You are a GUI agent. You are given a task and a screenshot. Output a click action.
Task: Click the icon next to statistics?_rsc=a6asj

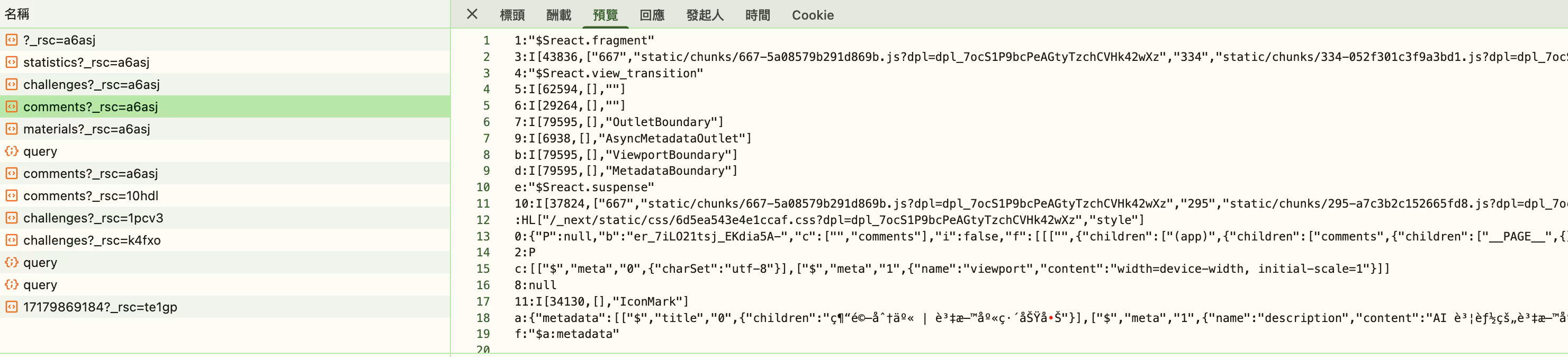click(x=12, y=62)
